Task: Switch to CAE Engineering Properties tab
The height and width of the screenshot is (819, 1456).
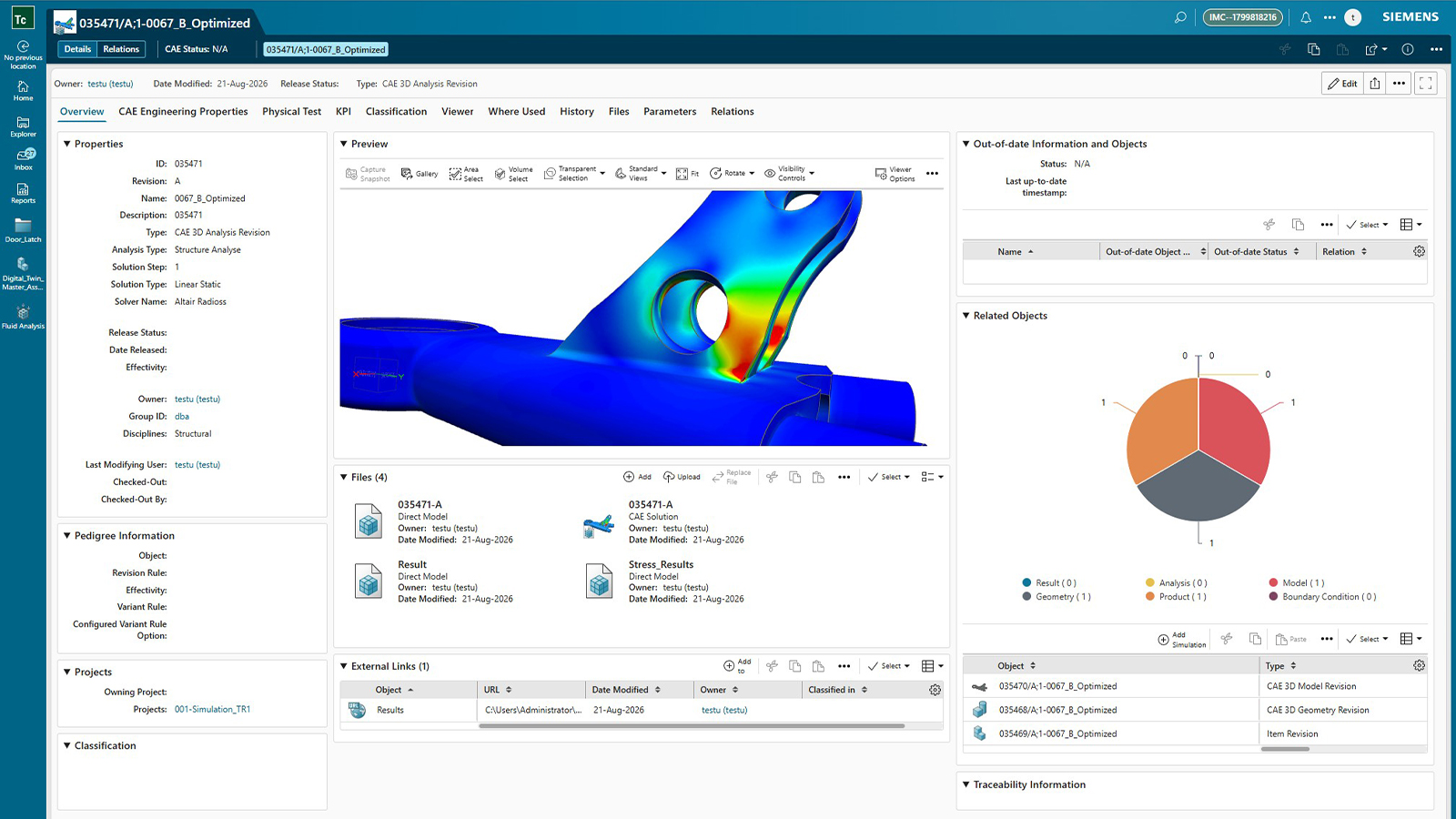Action: point(183,112)
